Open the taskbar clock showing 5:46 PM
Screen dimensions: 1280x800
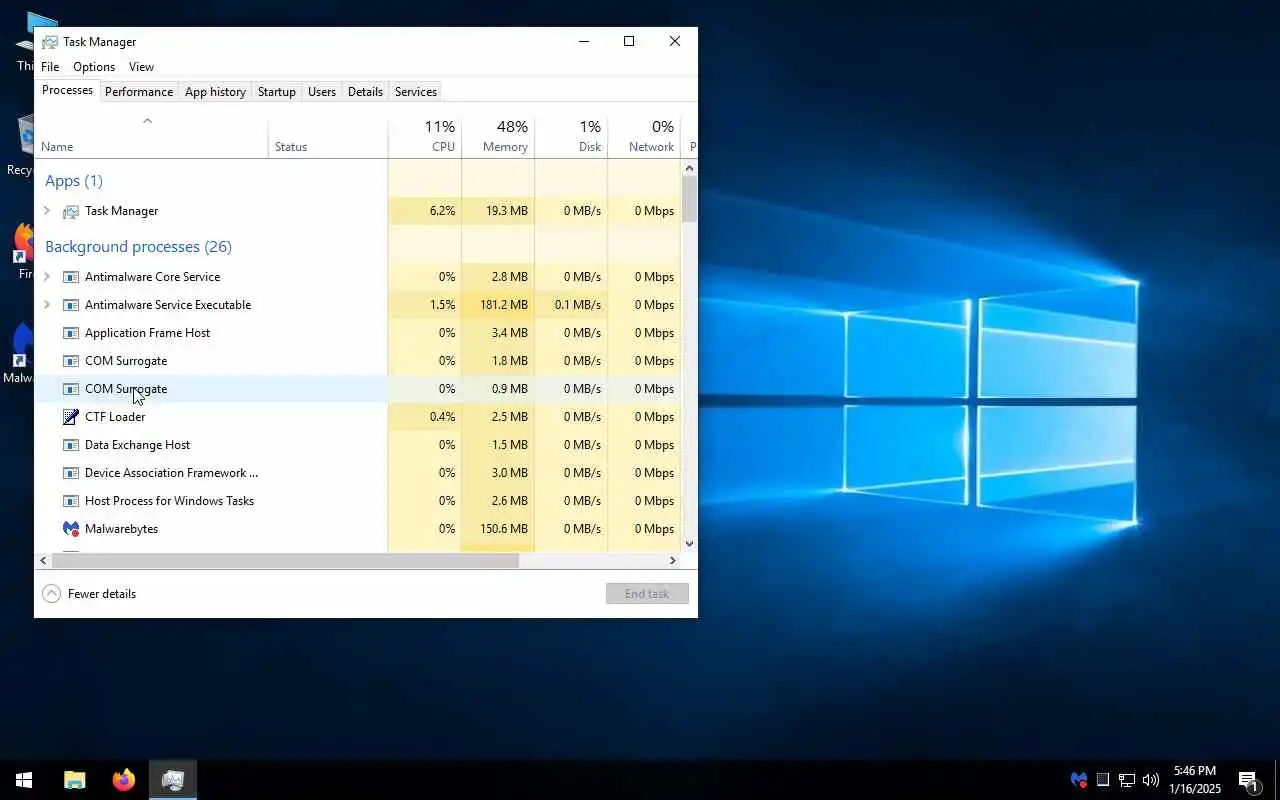pos(1197,780)
